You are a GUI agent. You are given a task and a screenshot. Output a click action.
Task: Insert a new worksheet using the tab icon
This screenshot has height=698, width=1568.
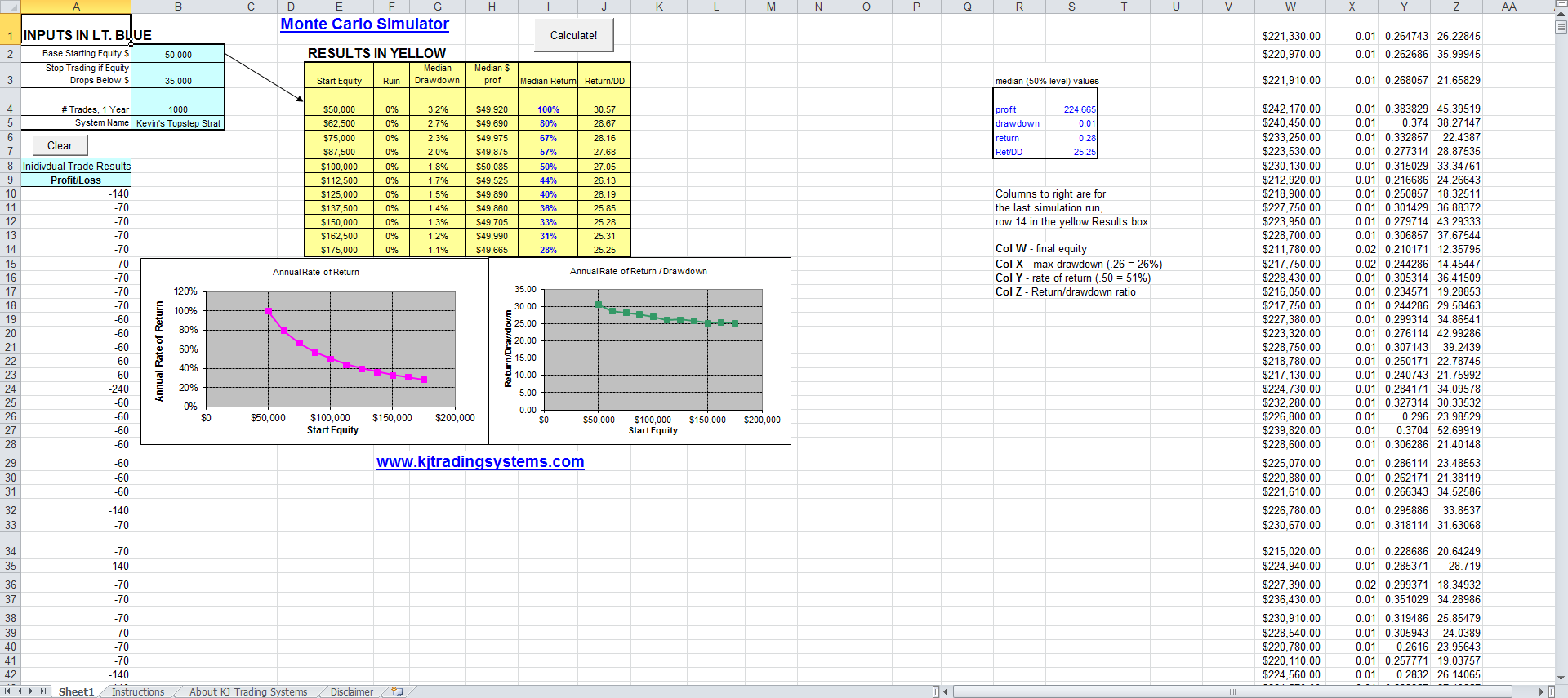tap(398, 691)
